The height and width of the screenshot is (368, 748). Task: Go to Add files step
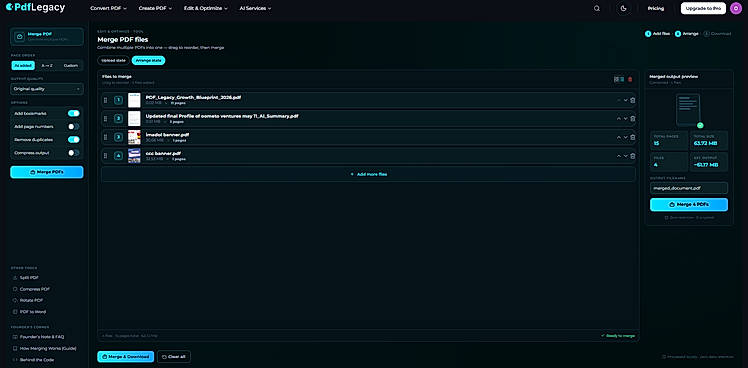(x=657, y=34)
